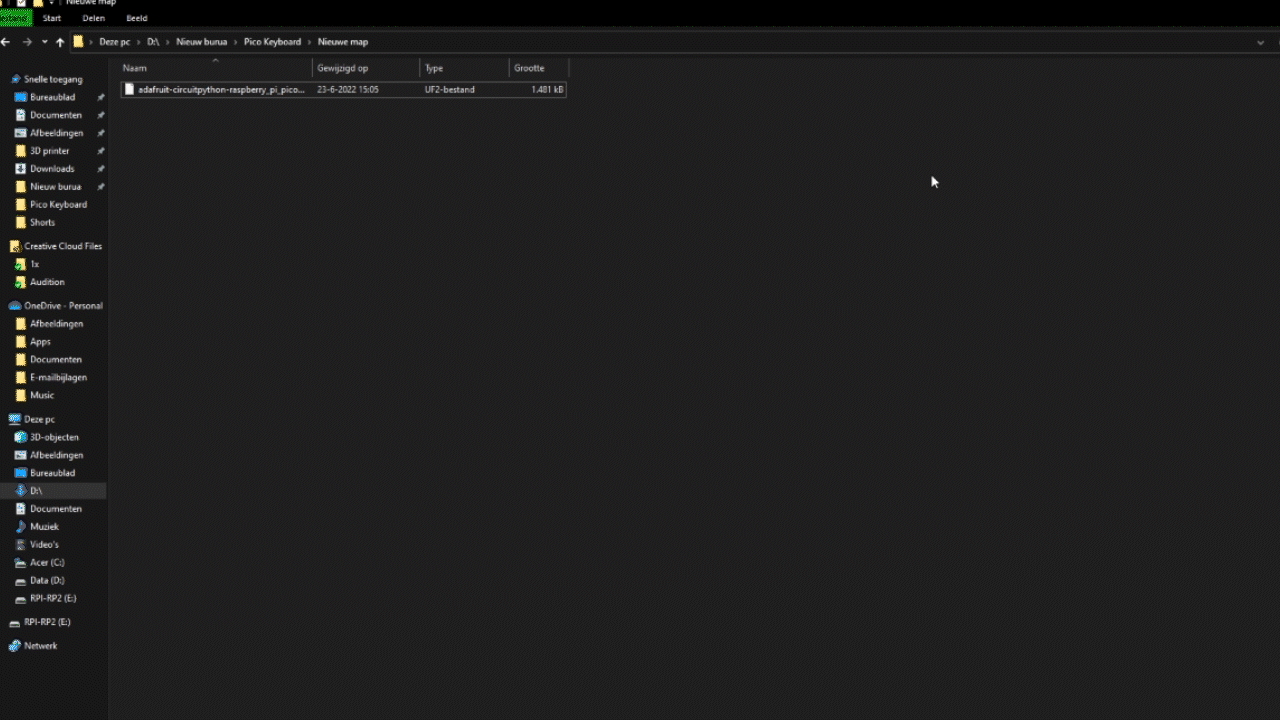This screenshot has width=1280, height=720.
Task: Switch to the Start ribbon tab
Action: point(52,18)
